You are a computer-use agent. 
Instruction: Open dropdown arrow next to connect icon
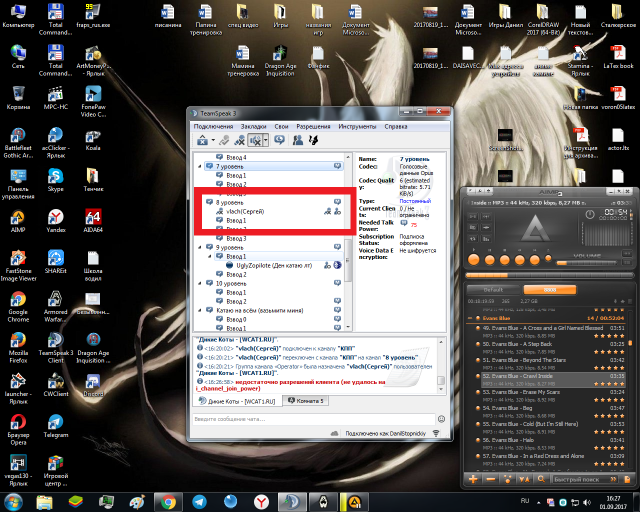click(212, 141)
